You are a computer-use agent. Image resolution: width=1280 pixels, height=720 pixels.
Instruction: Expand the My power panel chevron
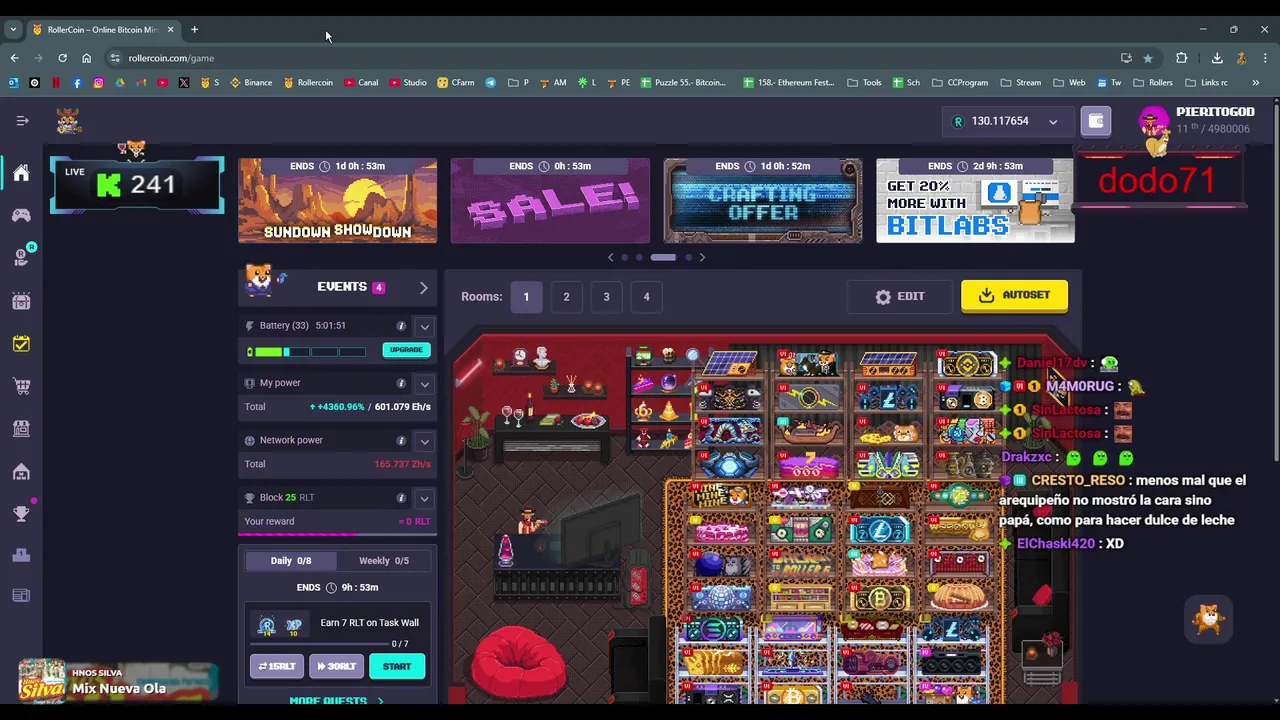424,383
